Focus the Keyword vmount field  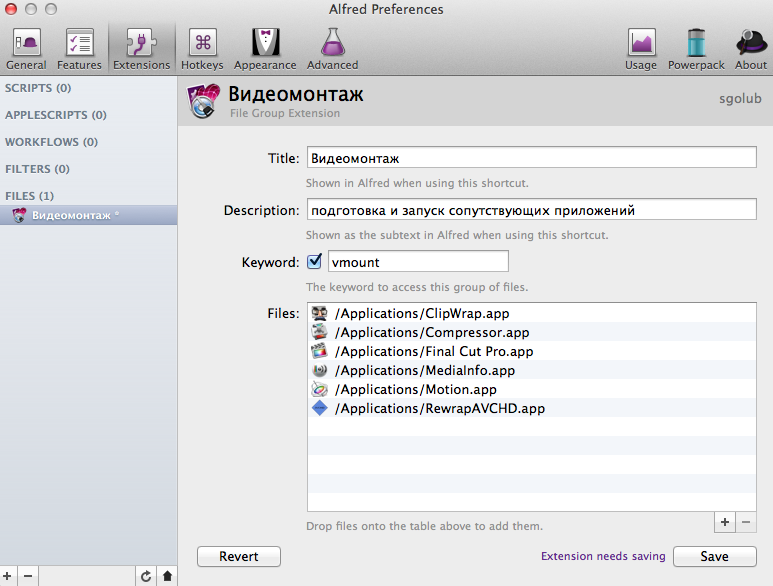click(x=418, y=261)
